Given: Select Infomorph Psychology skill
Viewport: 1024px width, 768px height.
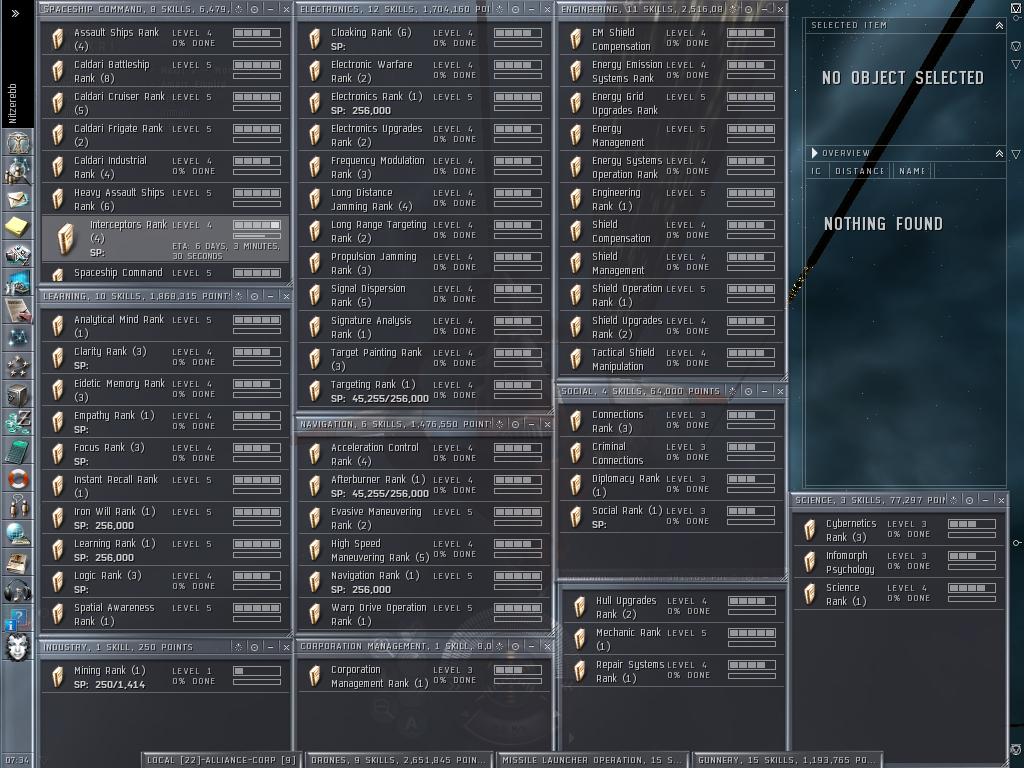Looking at the screenshot, I should [899, 562].
